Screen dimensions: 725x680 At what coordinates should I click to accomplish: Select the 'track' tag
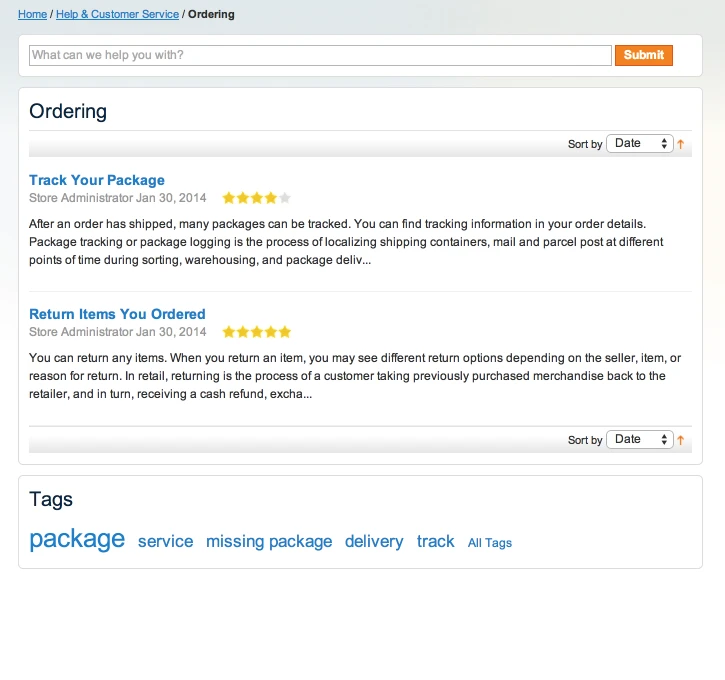(x=435, y=541)
